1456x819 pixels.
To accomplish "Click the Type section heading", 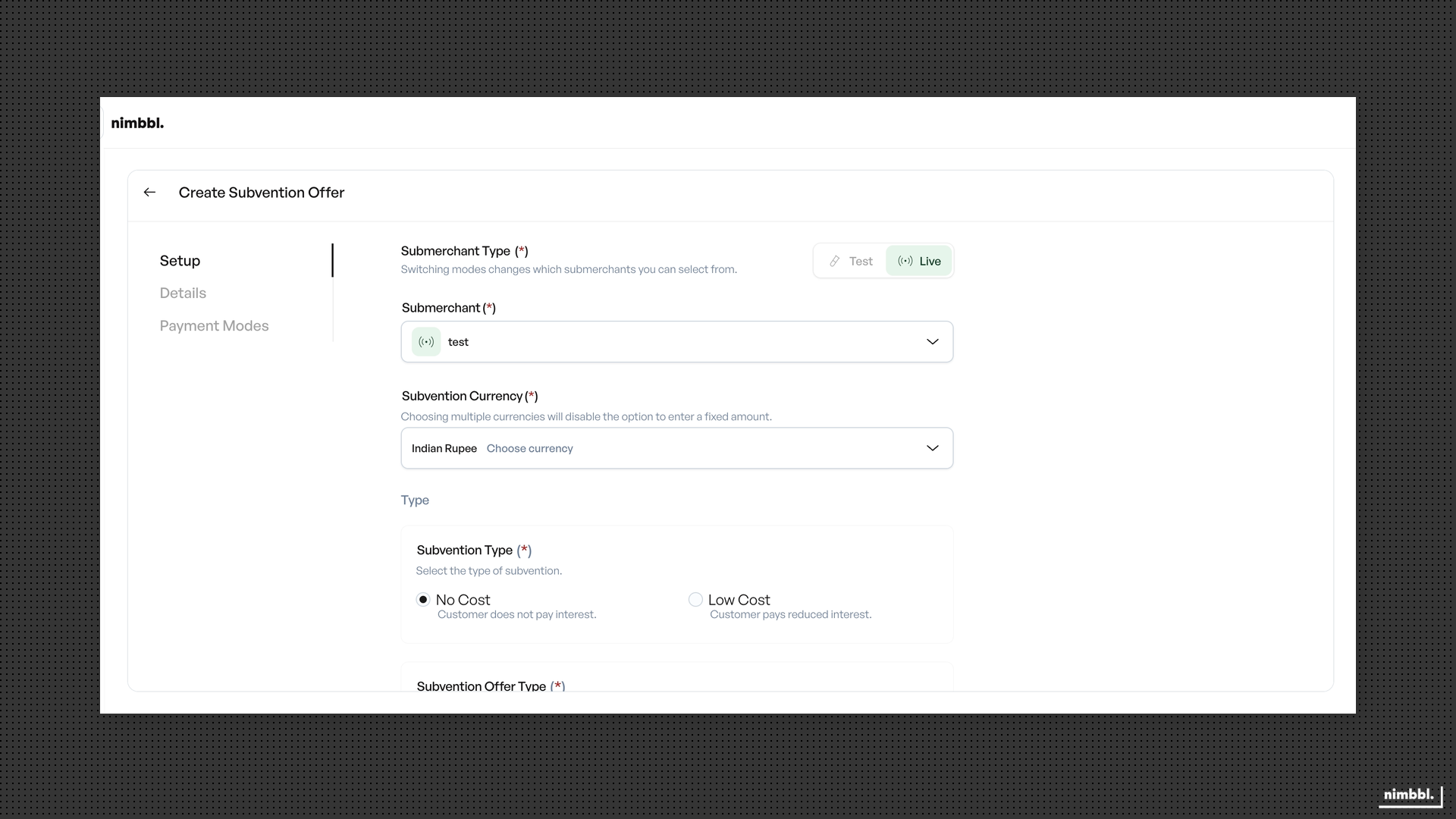I will (x=415, y=500).
